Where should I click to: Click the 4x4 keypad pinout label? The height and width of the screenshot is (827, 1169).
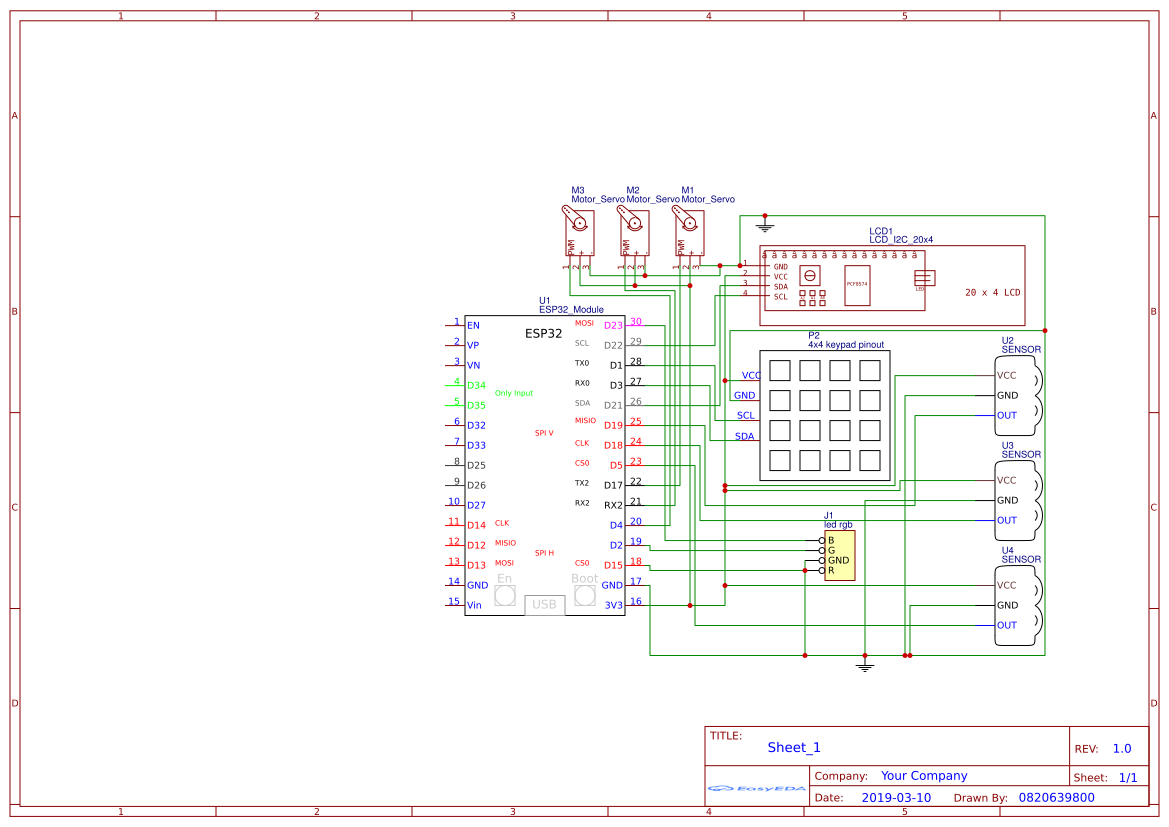pos(845,345)
